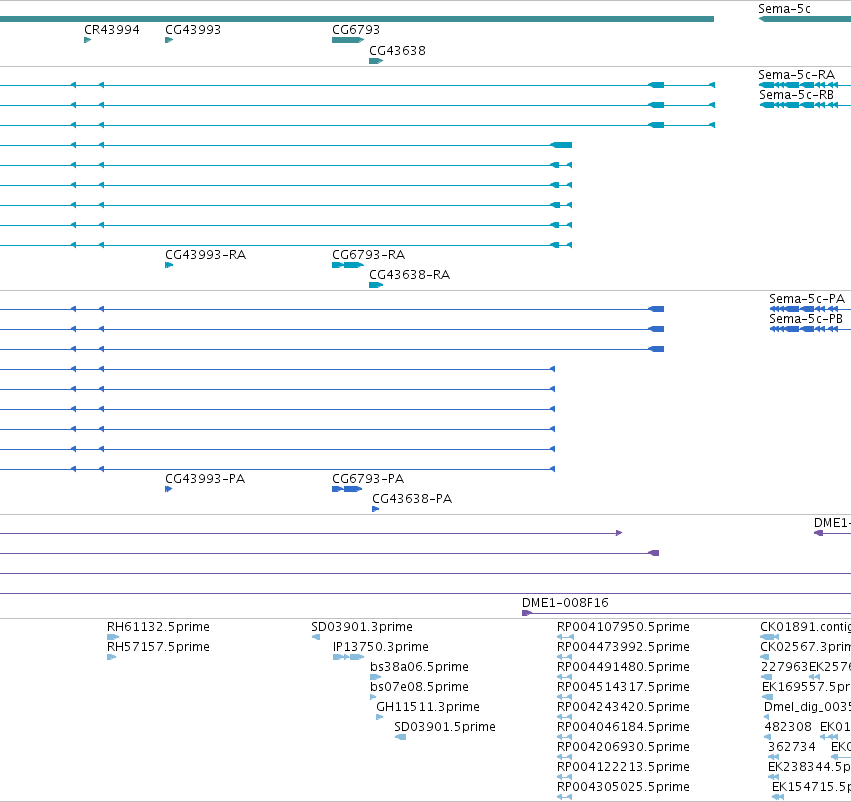This screenshot has height=802, width=851.
Task: Select the CG6793-PA blue CDS glyph
Action: click(347, 489)
